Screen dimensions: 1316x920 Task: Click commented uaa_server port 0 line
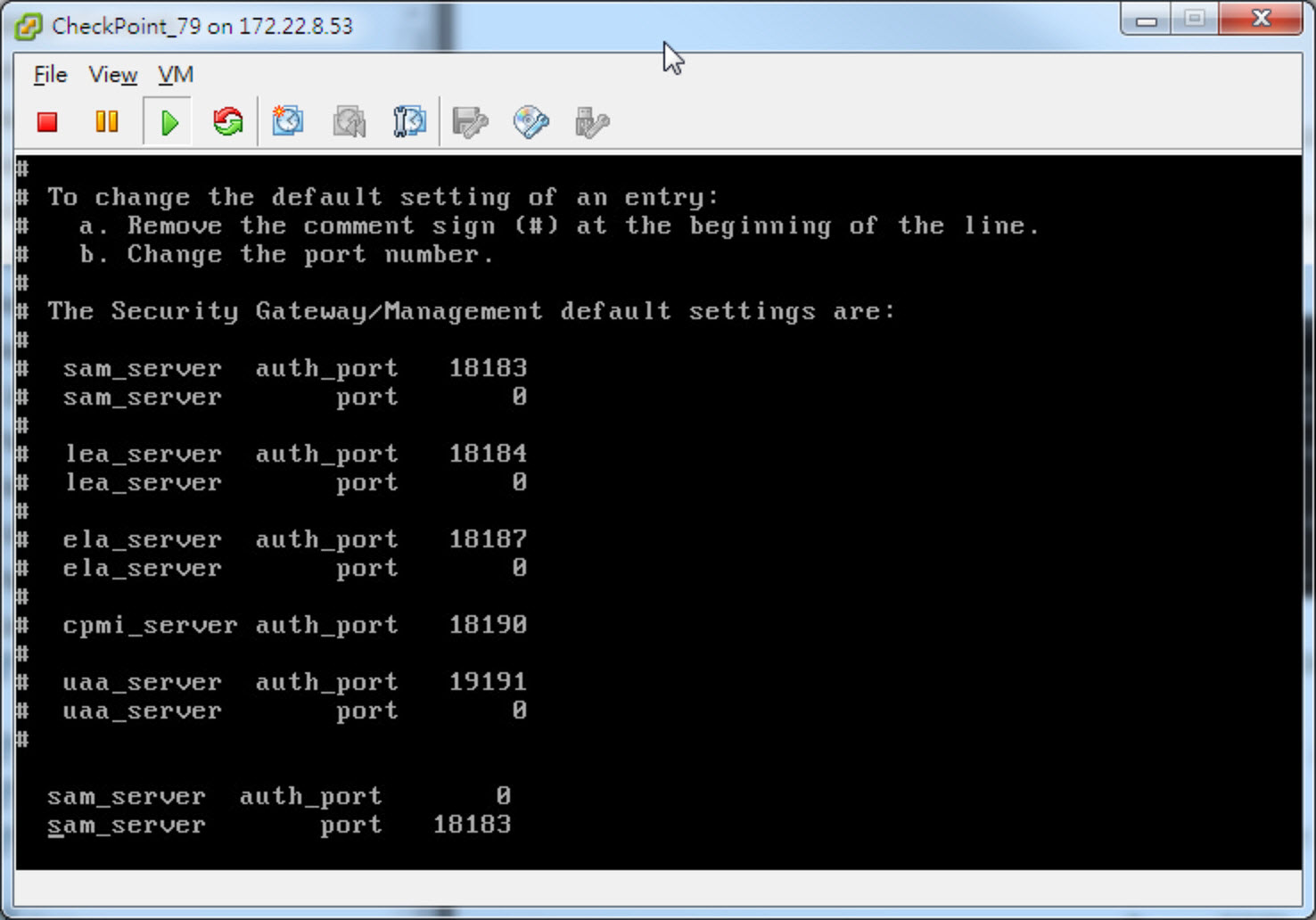273,711
